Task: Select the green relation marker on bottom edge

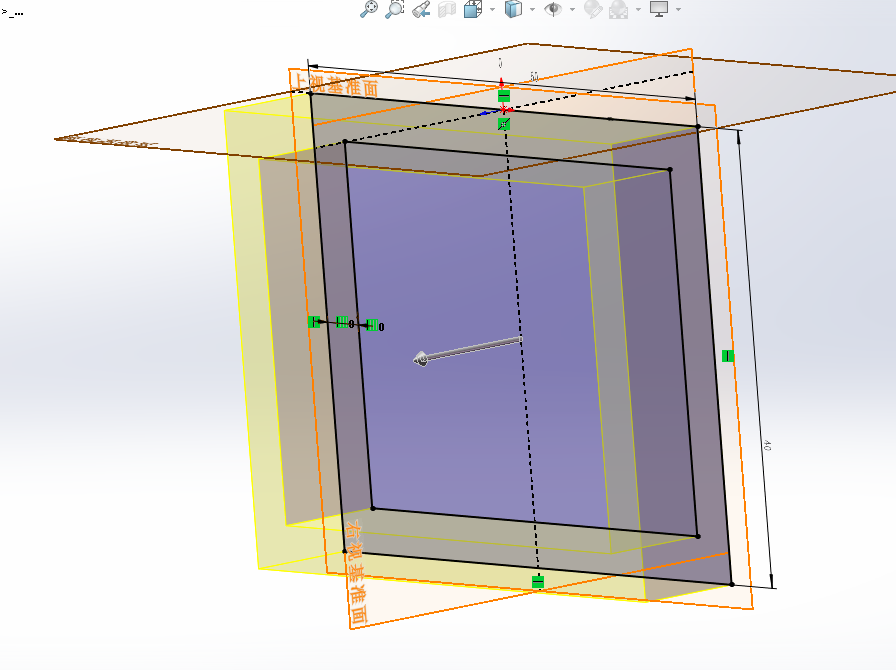Action: 538,581
